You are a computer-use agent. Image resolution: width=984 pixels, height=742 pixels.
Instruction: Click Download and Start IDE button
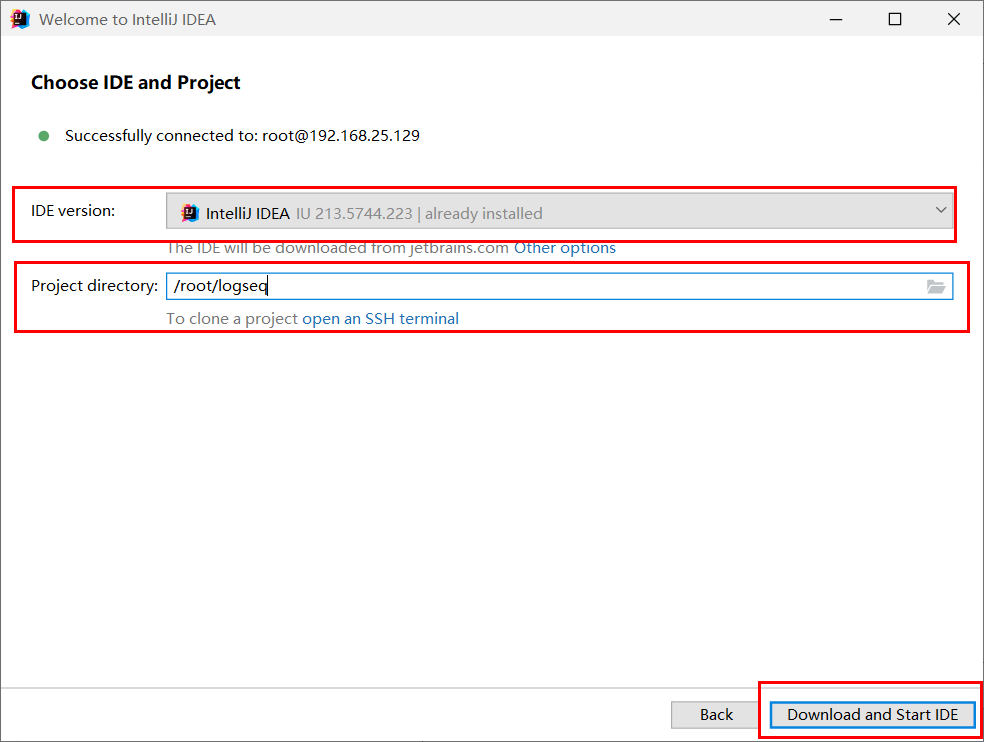[872, 714]
